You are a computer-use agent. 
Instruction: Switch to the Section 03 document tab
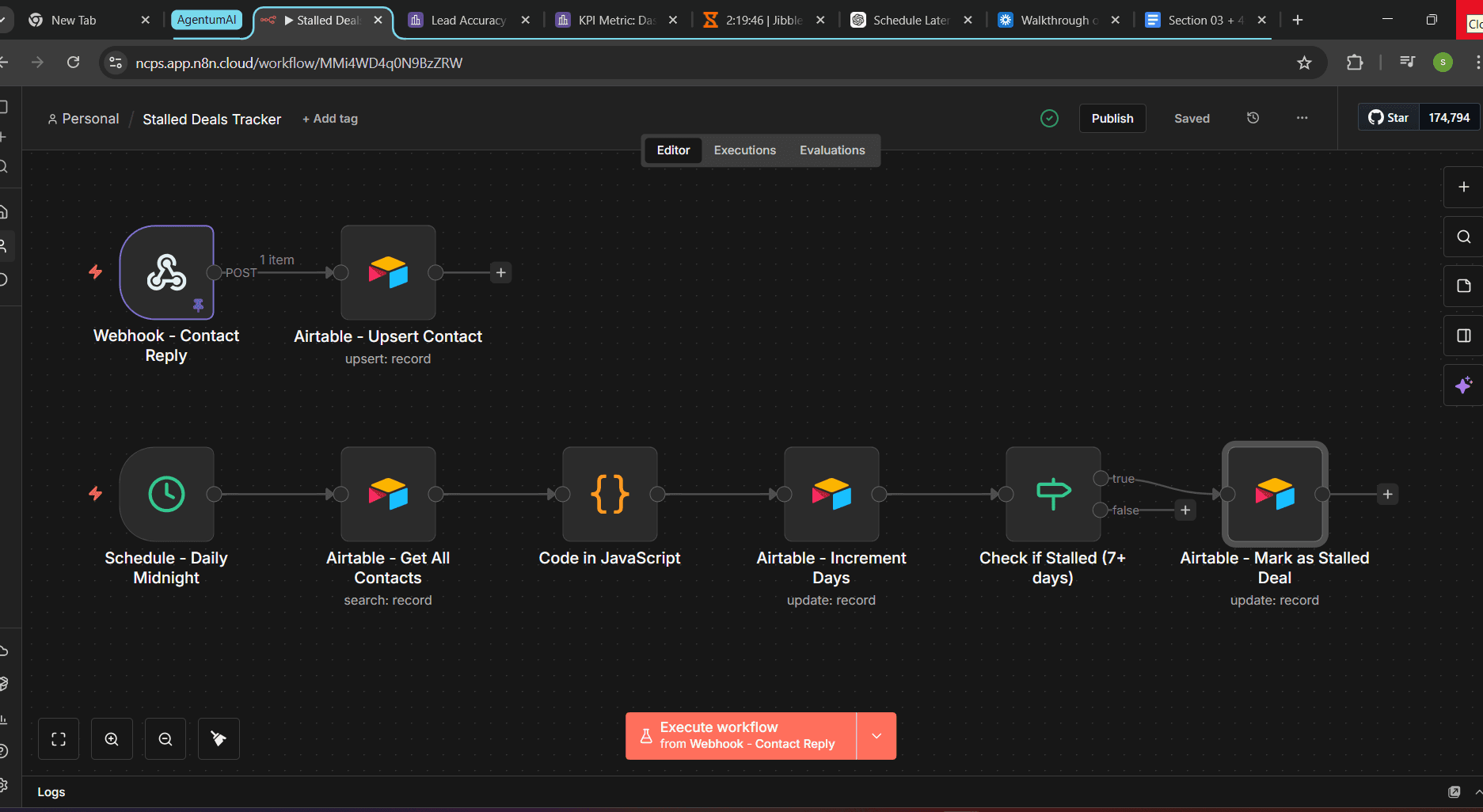tap(1206, 21)
